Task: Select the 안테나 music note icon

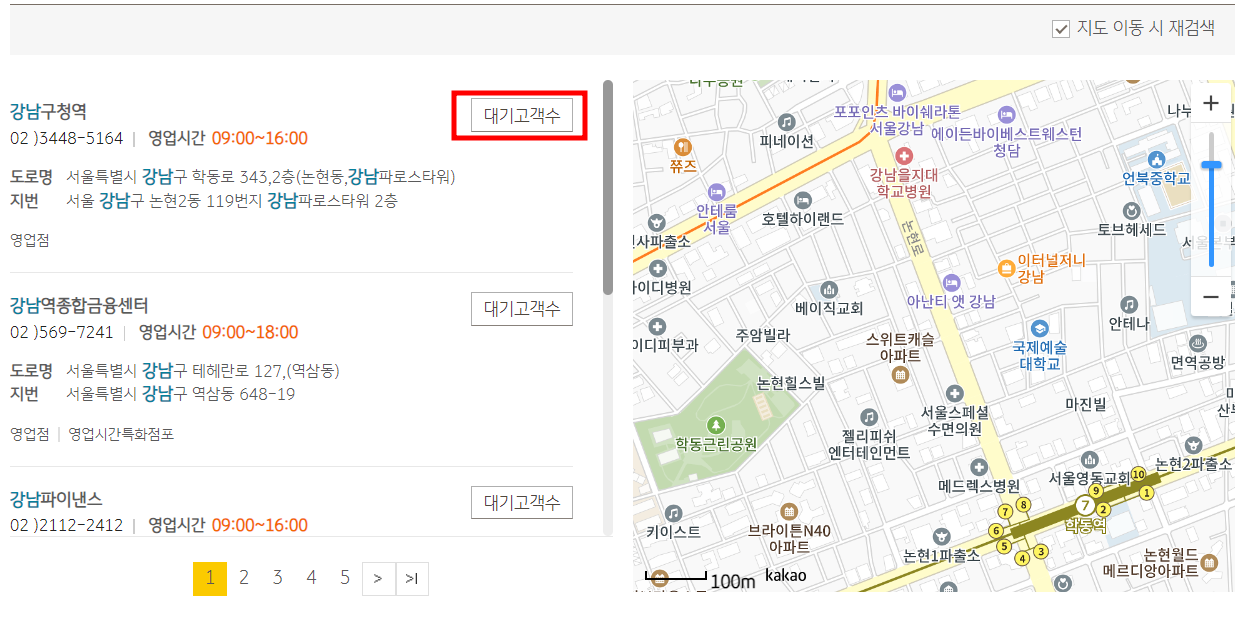Action: [x=1129, y=304]
